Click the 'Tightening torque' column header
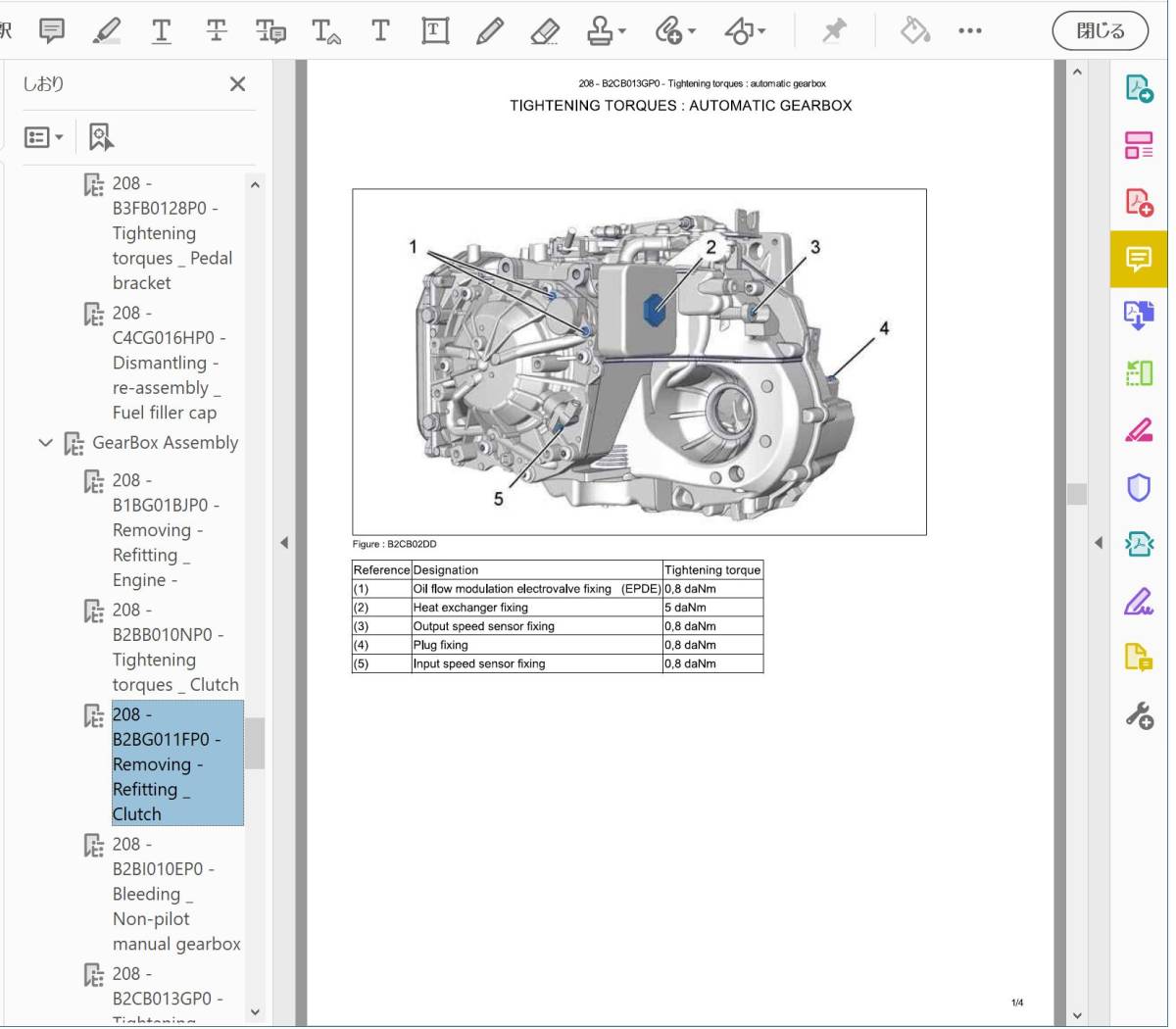The image size is (1176, 1029). click(x=712, y=570)
